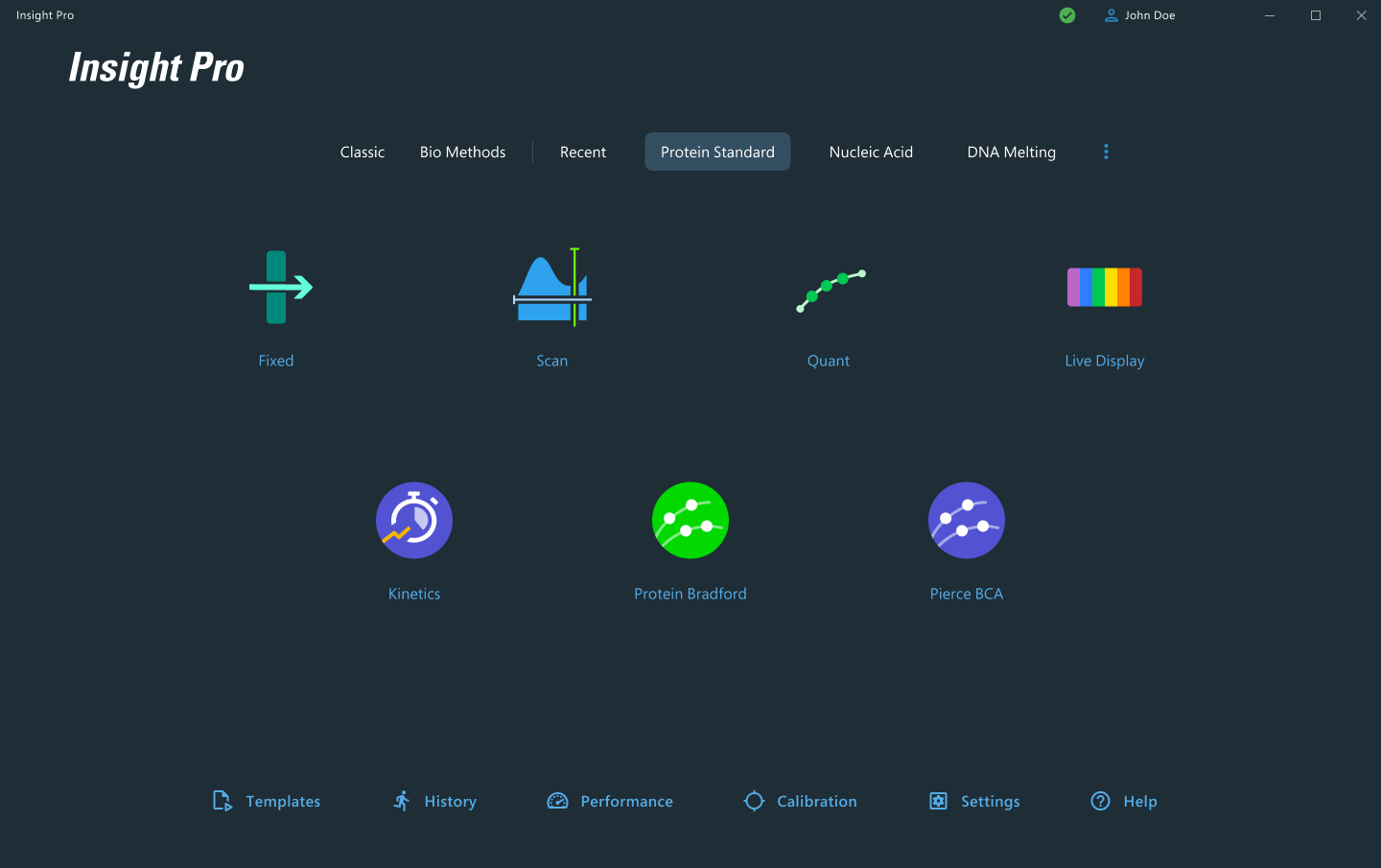
Task: Expand the three-dot more categories menu
Action: tap(1106, 152)
